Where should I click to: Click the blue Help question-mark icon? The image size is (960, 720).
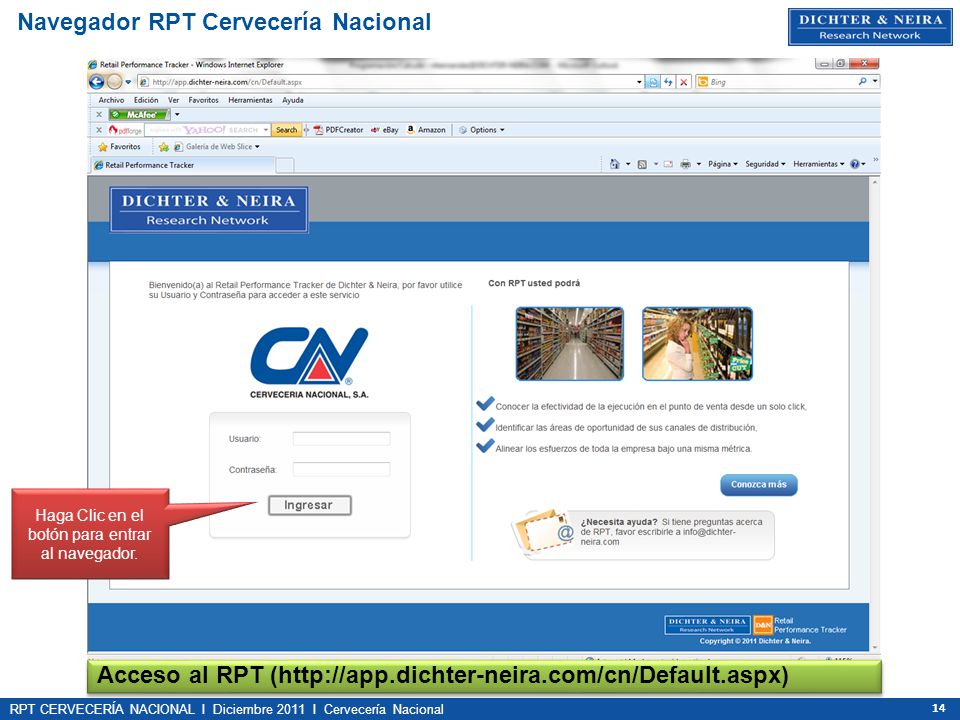point(855,164)
